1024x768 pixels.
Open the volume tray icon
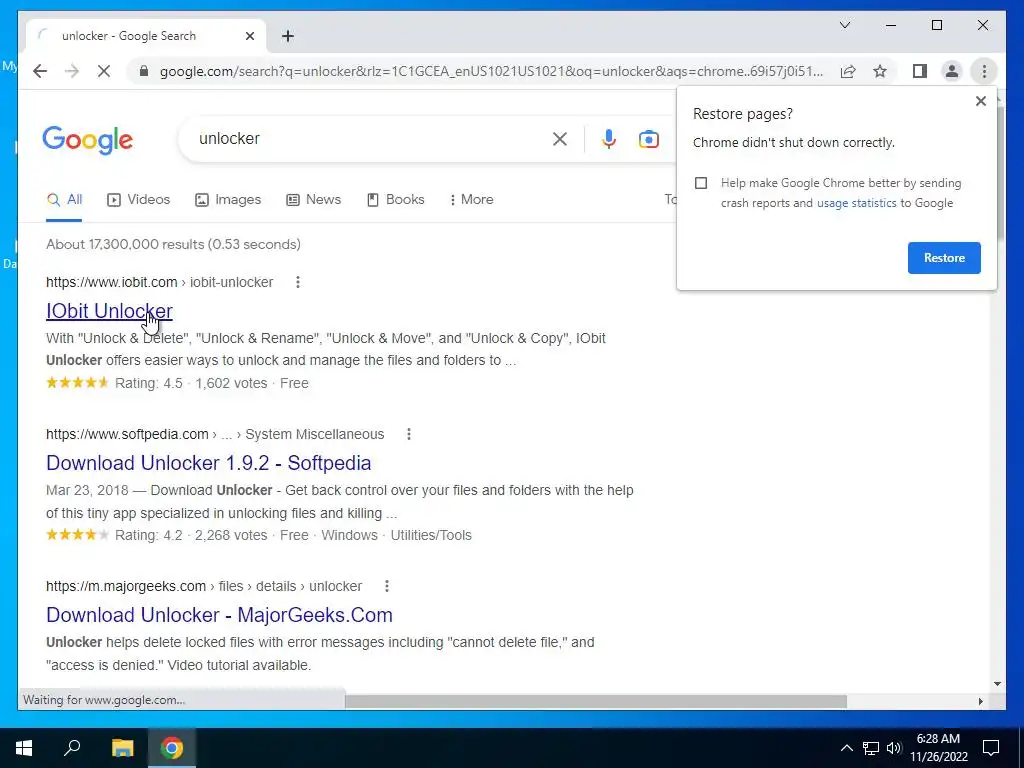[894, 748]
